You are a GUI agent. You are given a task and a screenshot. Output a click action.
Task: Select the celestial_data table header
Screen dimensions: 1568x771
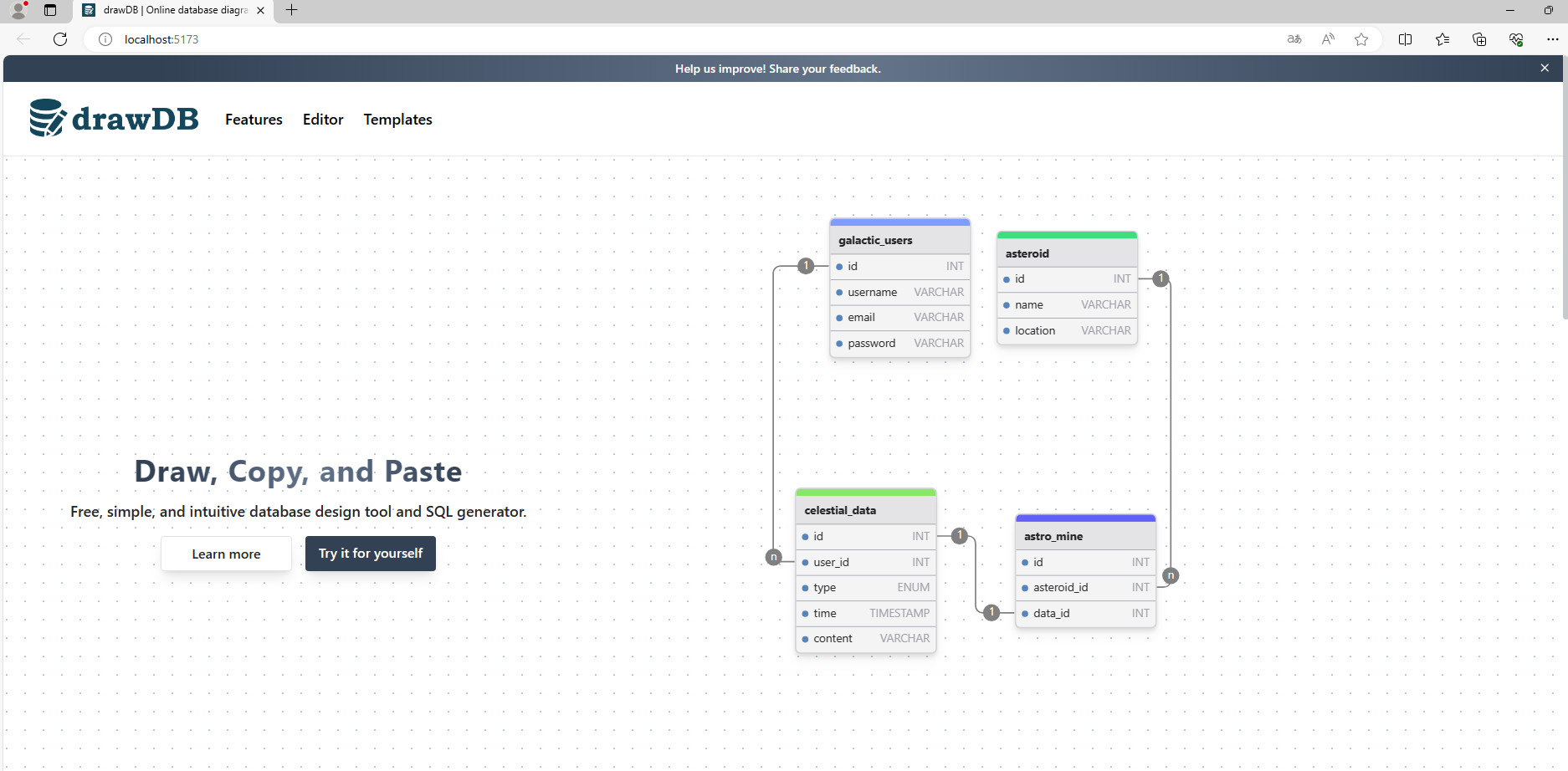coord(866,510)
